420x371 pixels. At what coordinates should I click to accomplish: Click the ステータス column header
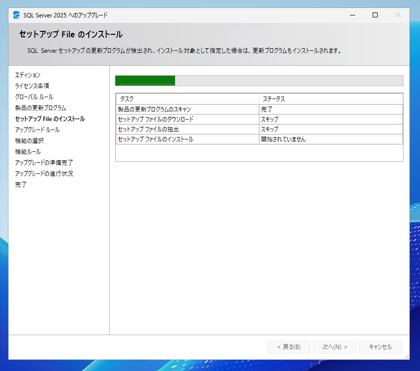click(331, 99)
